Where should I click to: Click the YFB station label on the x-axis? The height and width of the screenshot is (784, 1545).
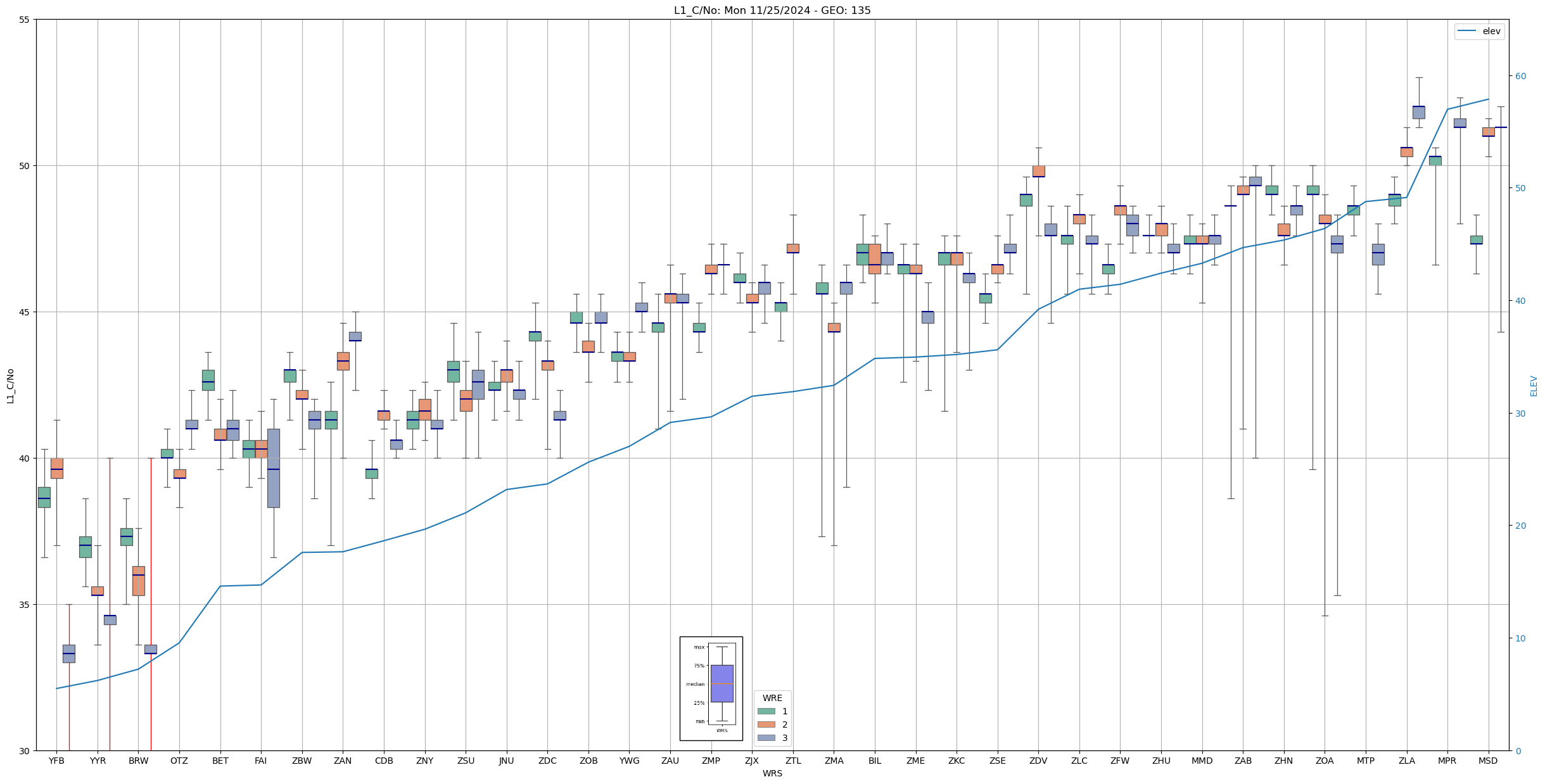click(56, 761)
